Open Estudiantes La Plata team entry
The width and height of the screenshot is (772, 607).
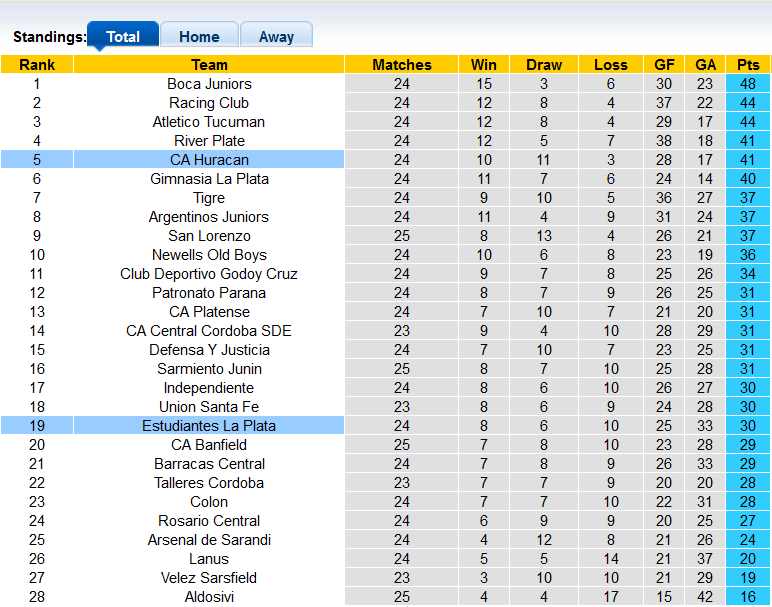click(x=209, y=426)
